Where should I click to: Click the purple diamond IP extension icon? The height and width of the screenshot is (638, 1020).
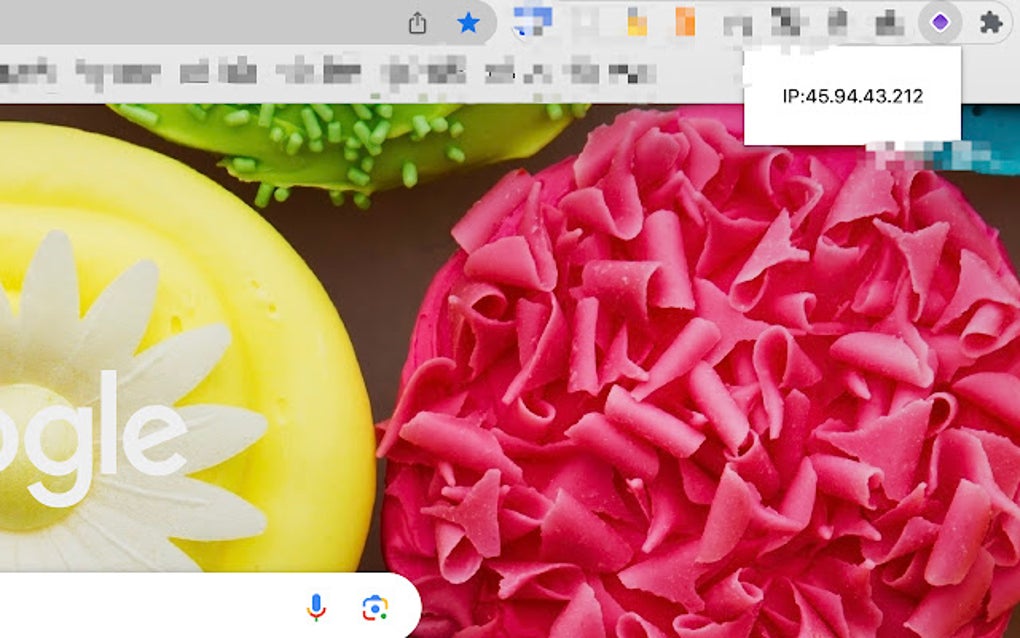938,22
